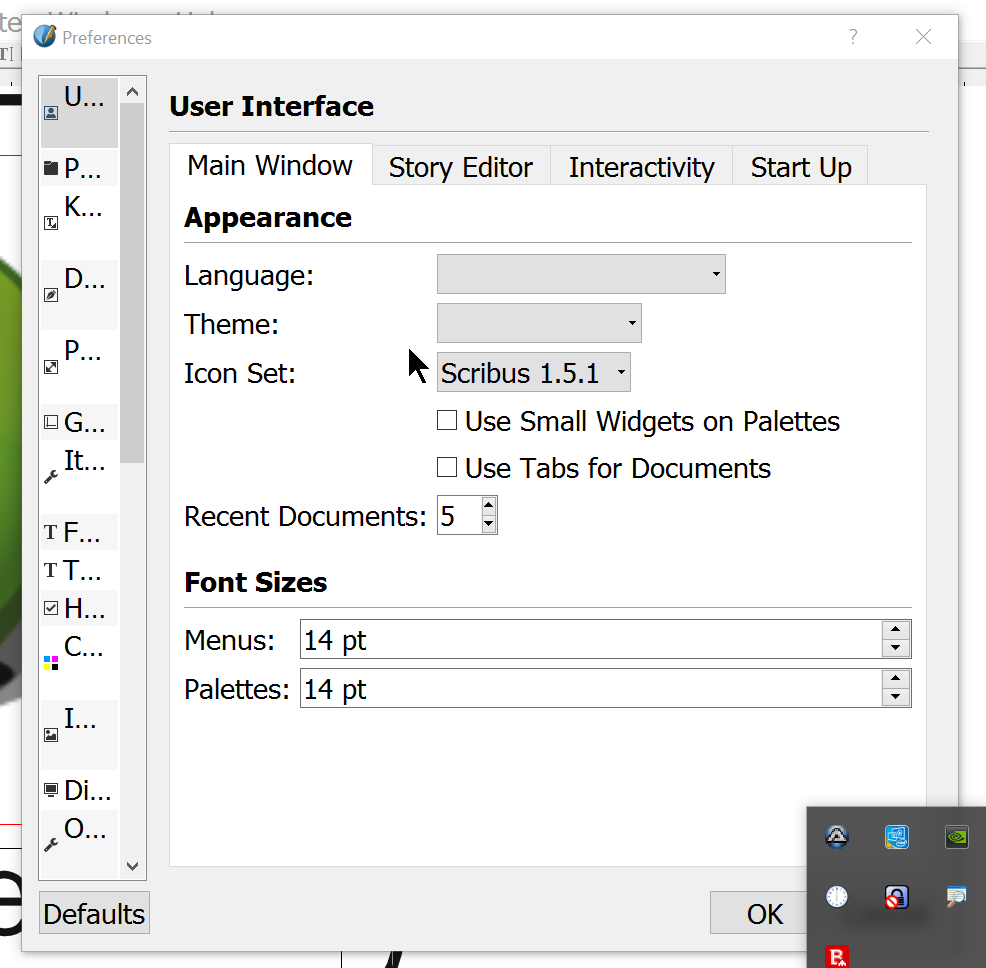Click the NVIDIA icon in system tray
This screenshot has width=986, height=968.
[x=957, y=837]
